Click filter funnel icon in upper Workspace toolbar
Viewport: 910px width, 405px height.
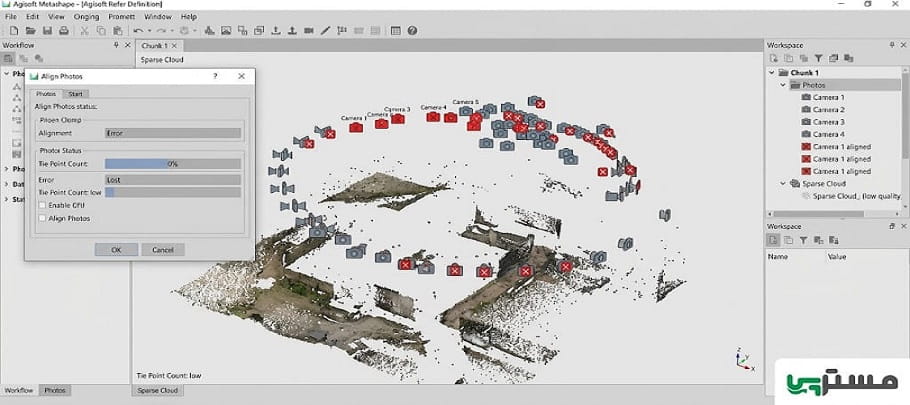click(x=818, y=58)
